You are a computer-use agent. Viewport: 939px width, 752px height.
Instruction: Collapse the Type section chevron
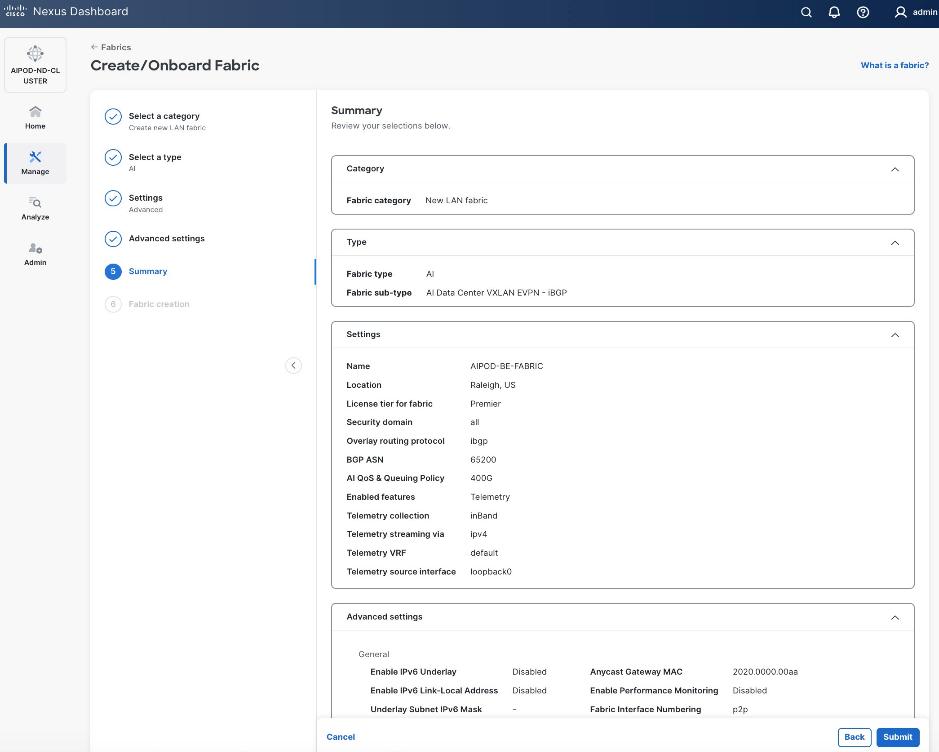click(894, 242)
